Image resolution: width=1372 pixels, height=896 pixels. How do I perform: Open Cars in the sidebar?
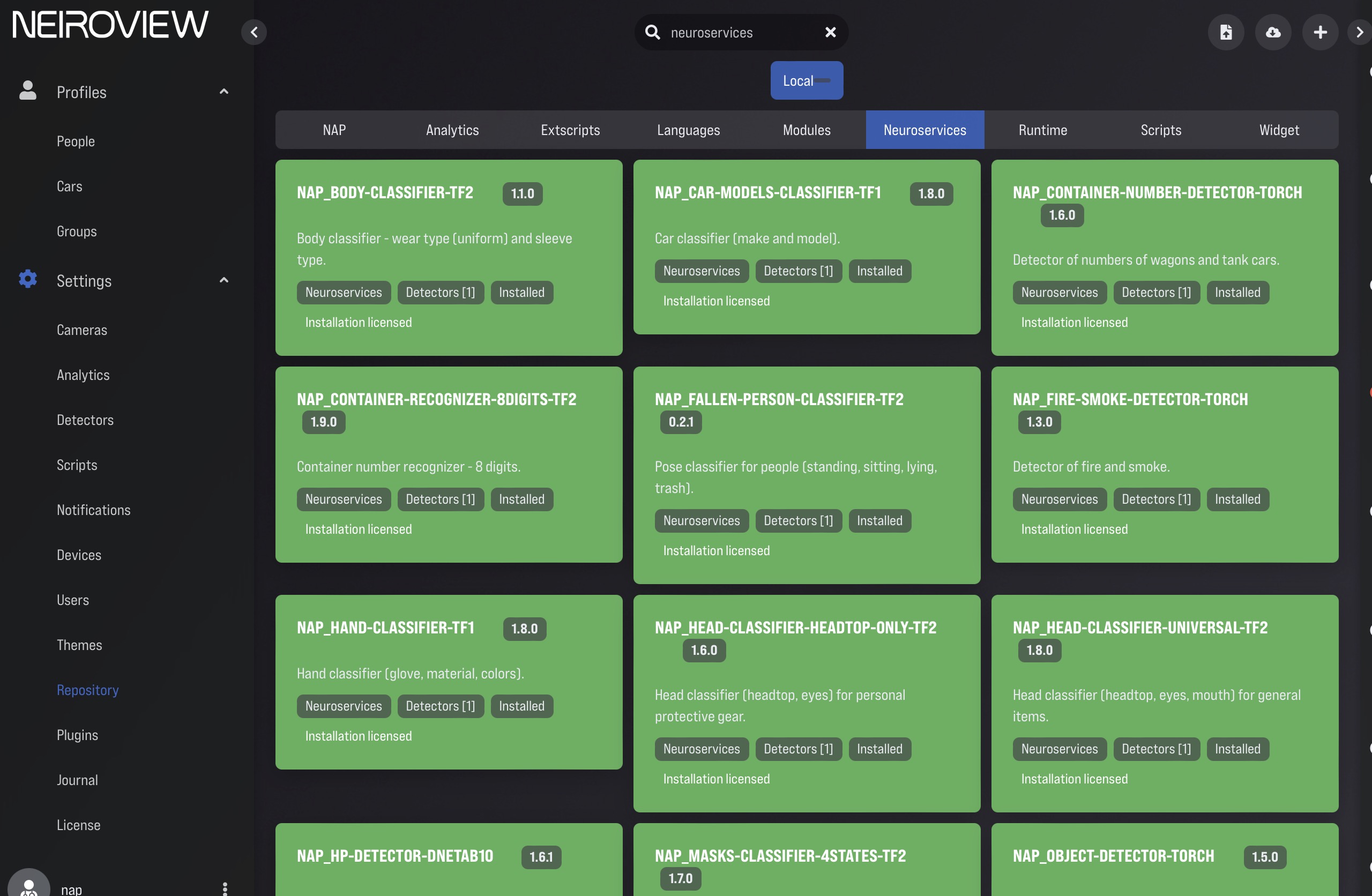[x=69, y=186]
